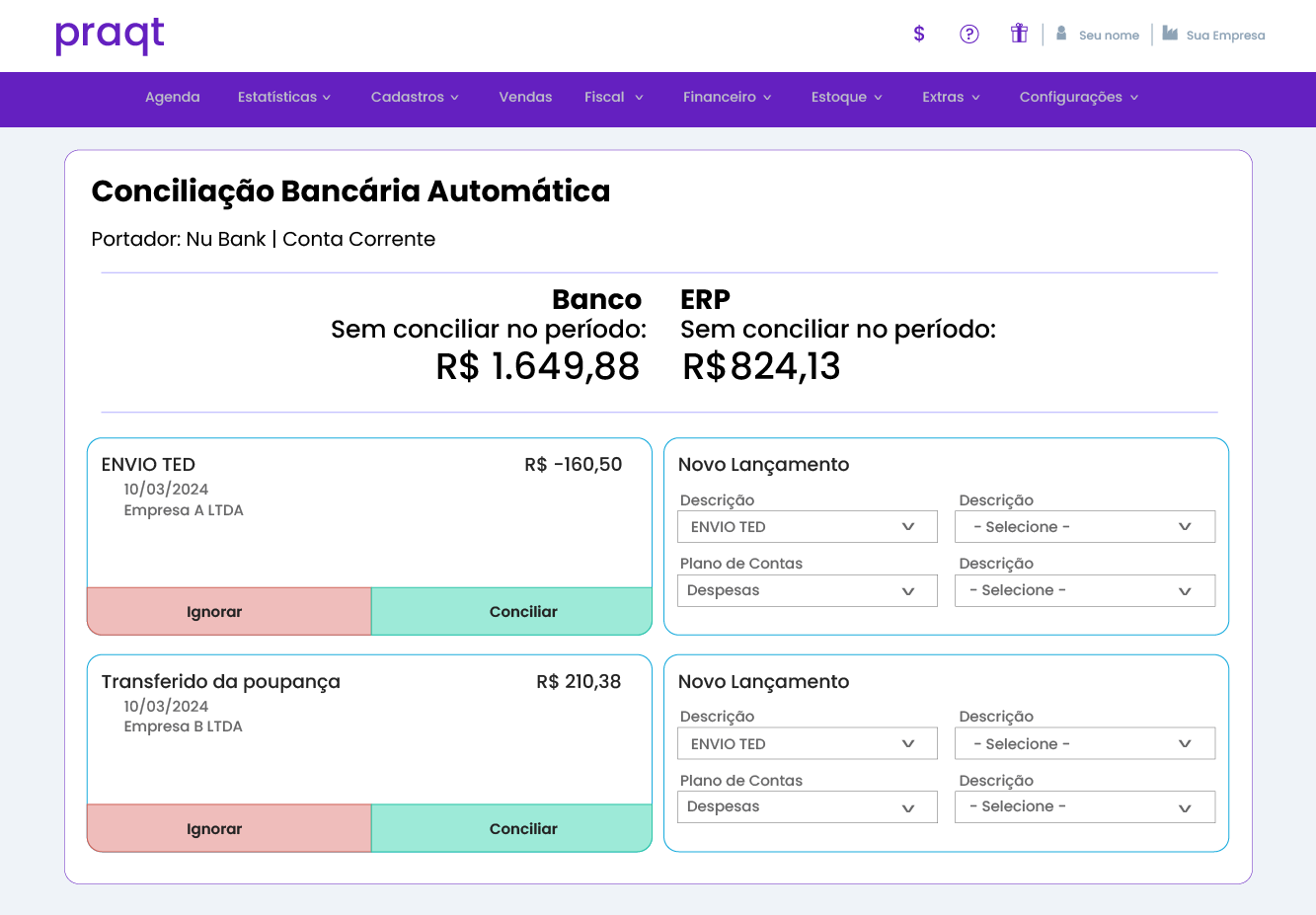Go to the Agenda menu item
The width and height of the screenshot is (1316, 915).
click(x=173, y=97)
